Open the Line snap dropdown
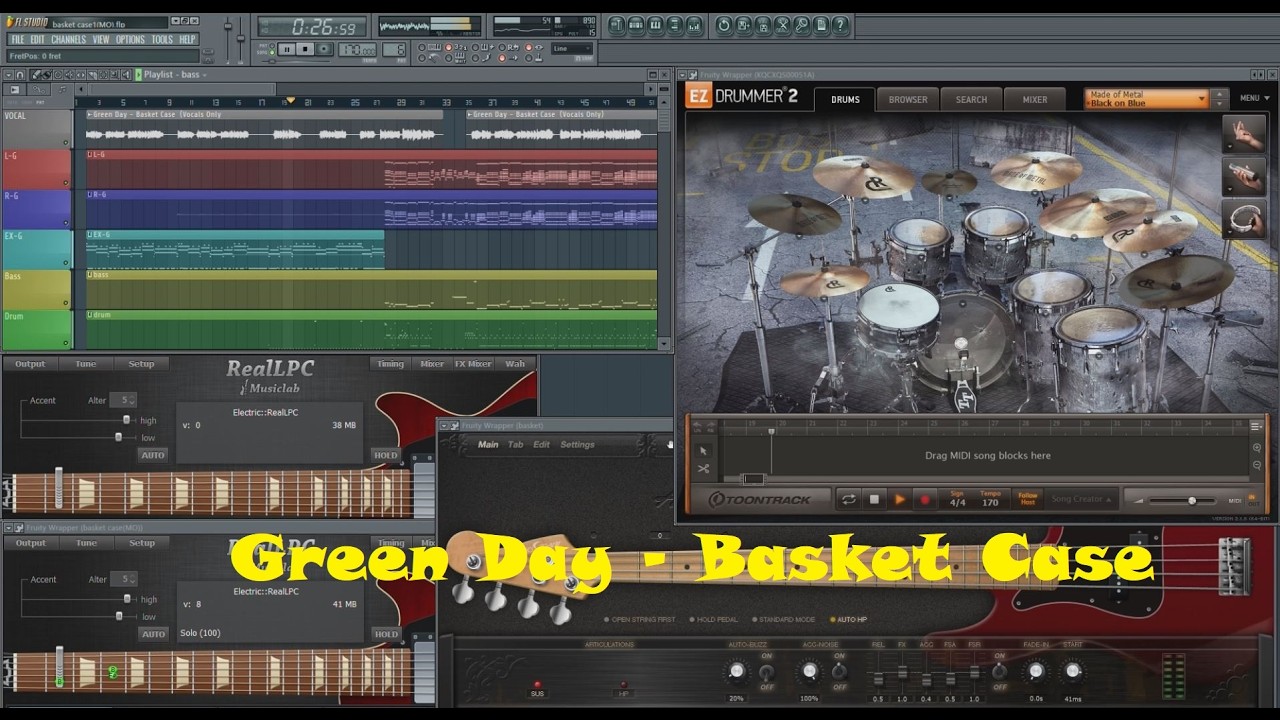Screen dimensions: 1280x720 point(573,48)
